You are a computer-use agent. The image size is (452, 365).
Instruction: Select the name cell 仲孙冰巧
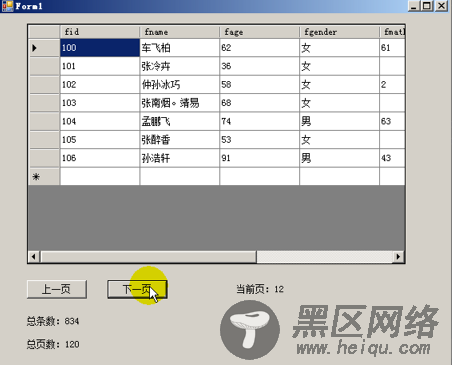(x=179, y=84)
